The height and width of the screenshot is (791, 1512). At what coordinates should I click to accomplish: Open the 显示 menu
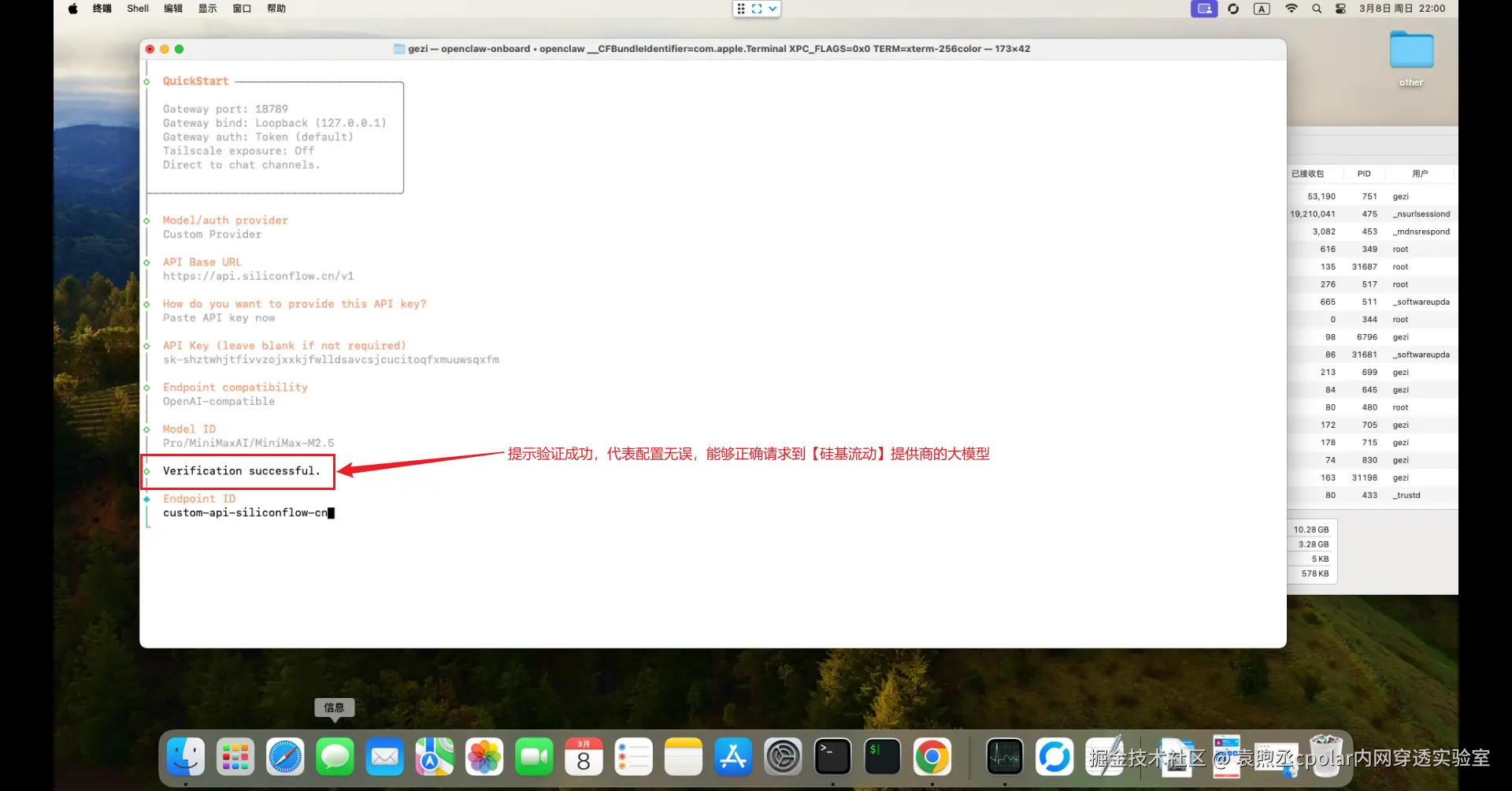coord(208,9)
